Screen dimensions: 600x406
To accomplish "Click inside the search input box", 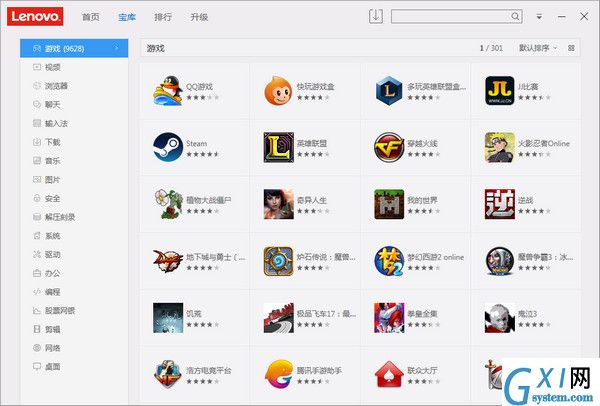I will tap(451, 16).
